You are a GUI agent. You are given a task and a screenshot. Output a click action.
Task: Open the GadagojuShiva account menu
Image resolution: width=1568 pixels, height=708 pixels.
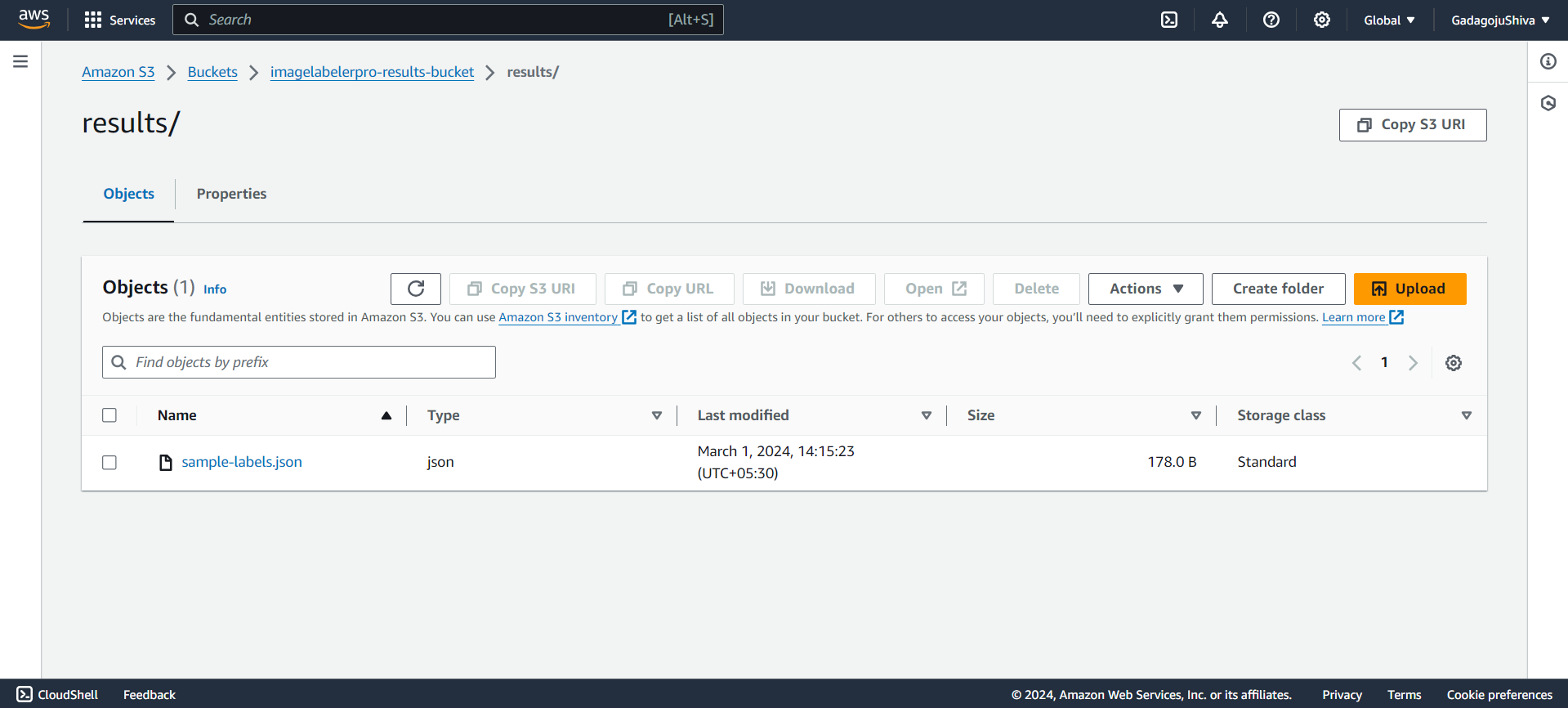(1500, 20)
